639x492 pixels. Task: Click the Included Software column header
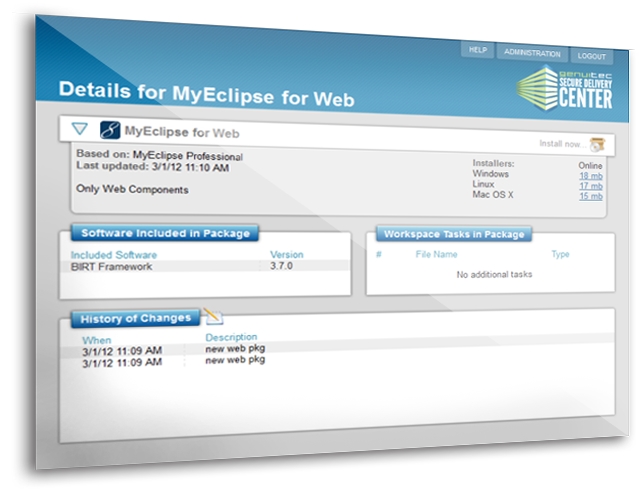pyautogui.click(x=114, y=255)
